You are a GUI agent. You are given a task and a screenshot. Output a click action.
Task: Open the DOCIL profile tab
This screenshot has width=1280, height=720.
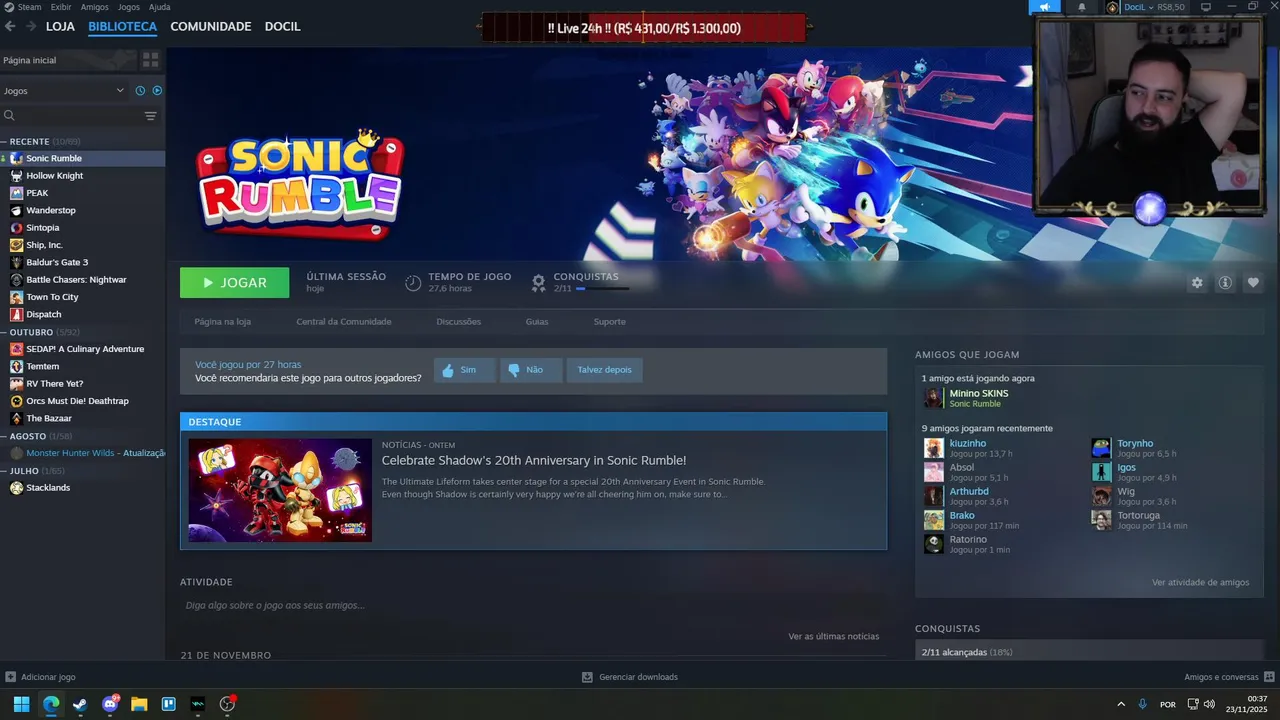[282, 26]
